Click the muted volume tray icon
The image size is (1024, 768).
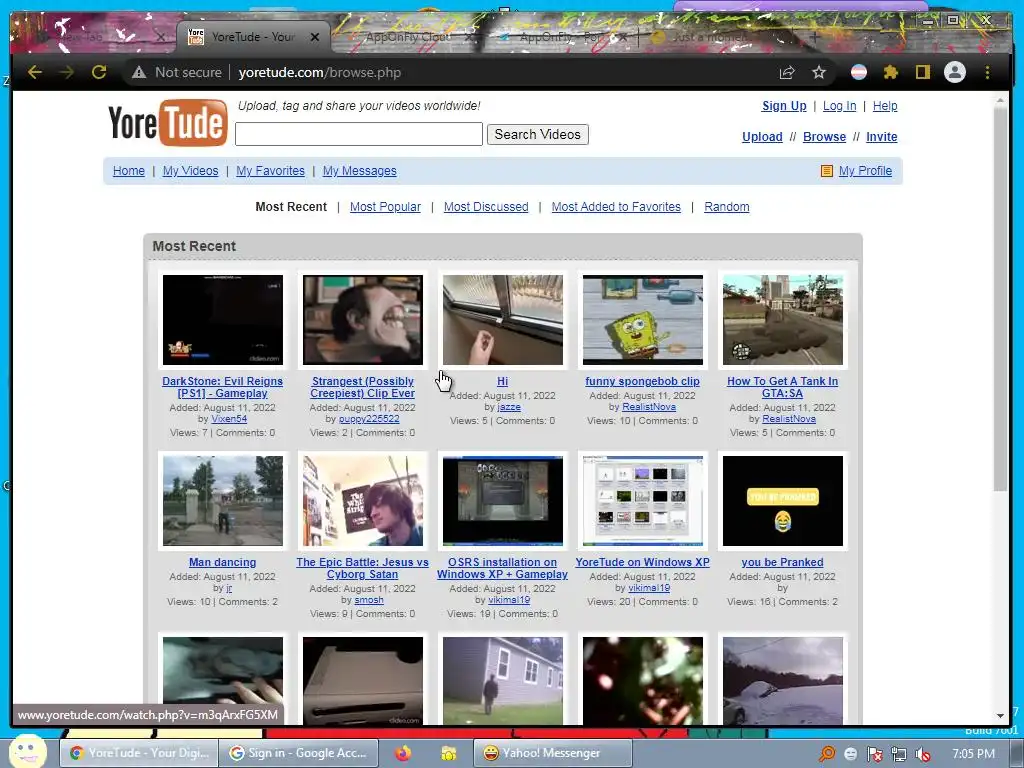922,754
